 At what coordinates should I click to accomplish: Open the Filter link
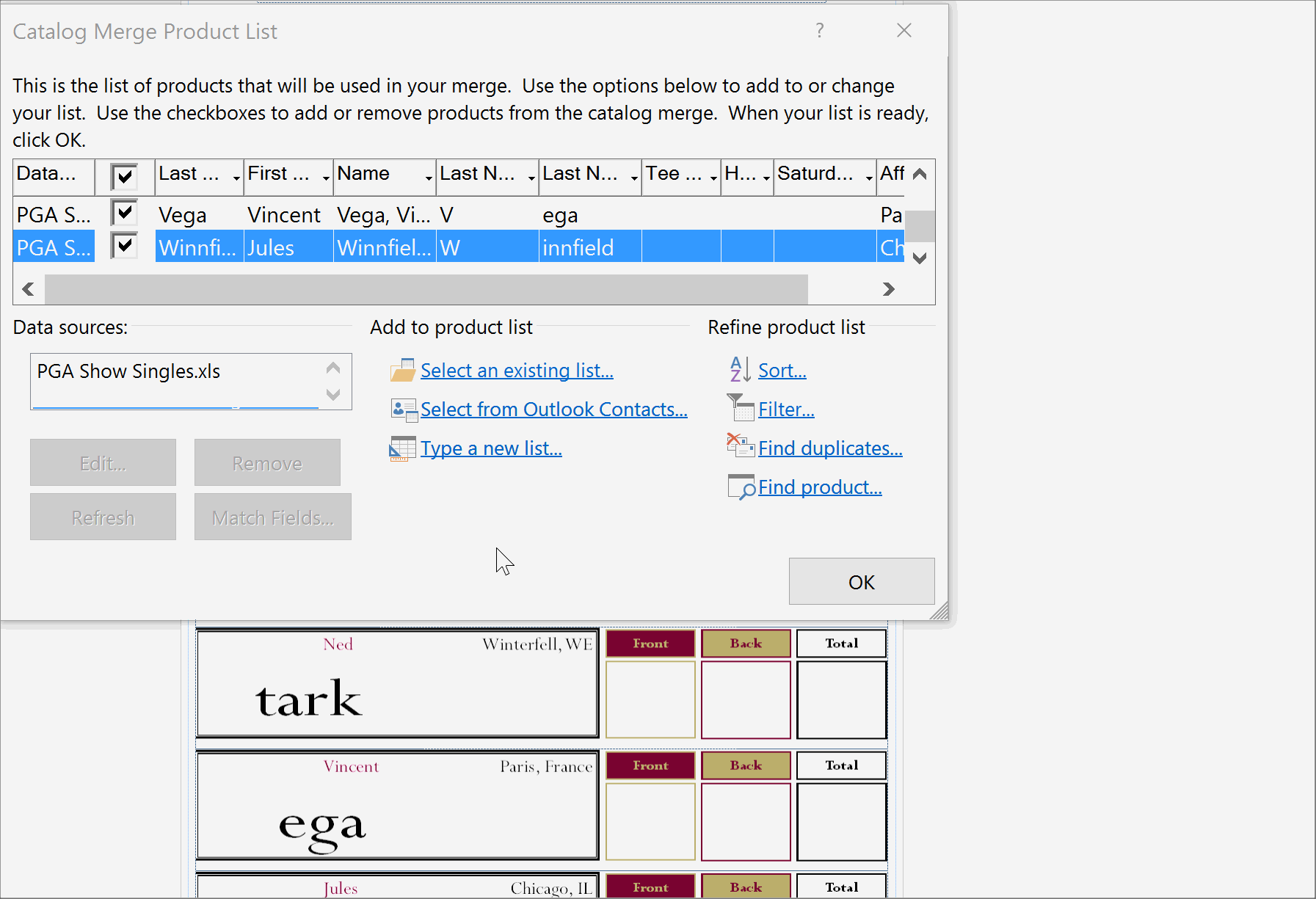786,410
